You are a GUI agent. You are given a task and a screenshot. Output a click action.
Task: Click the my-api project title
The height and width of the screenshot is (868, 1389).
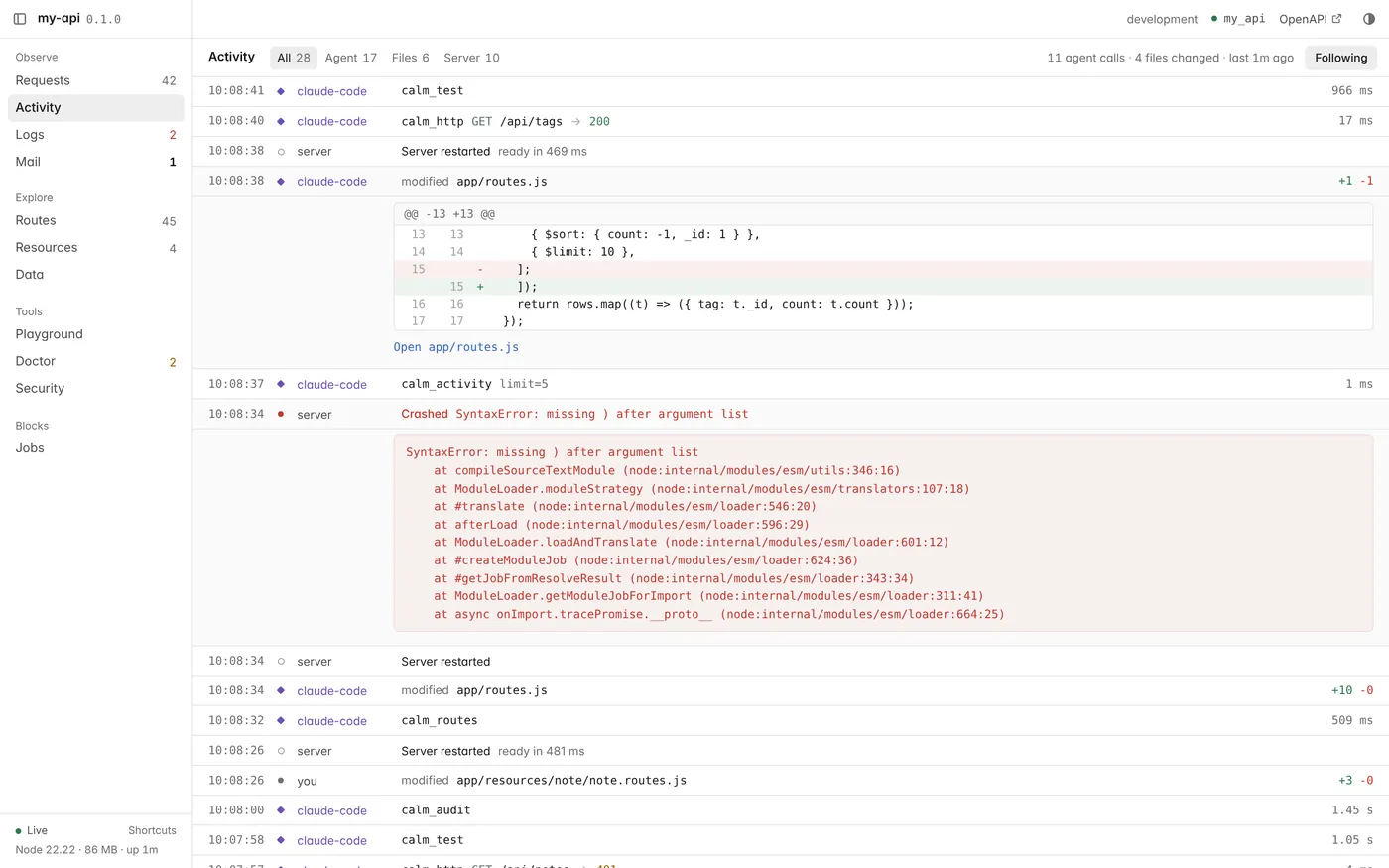pos(59,19)
